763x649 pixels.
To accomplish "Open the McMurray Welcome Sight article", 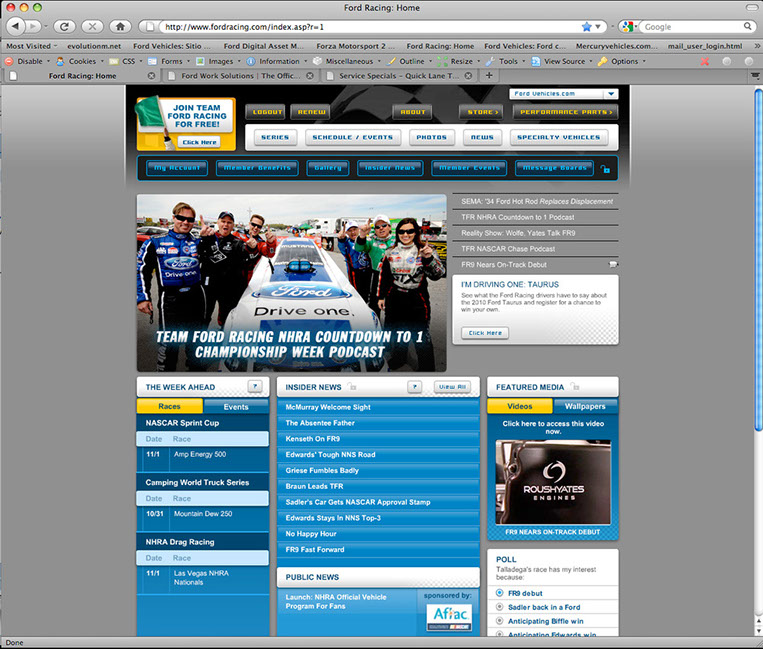I will [x=328, y=408].
